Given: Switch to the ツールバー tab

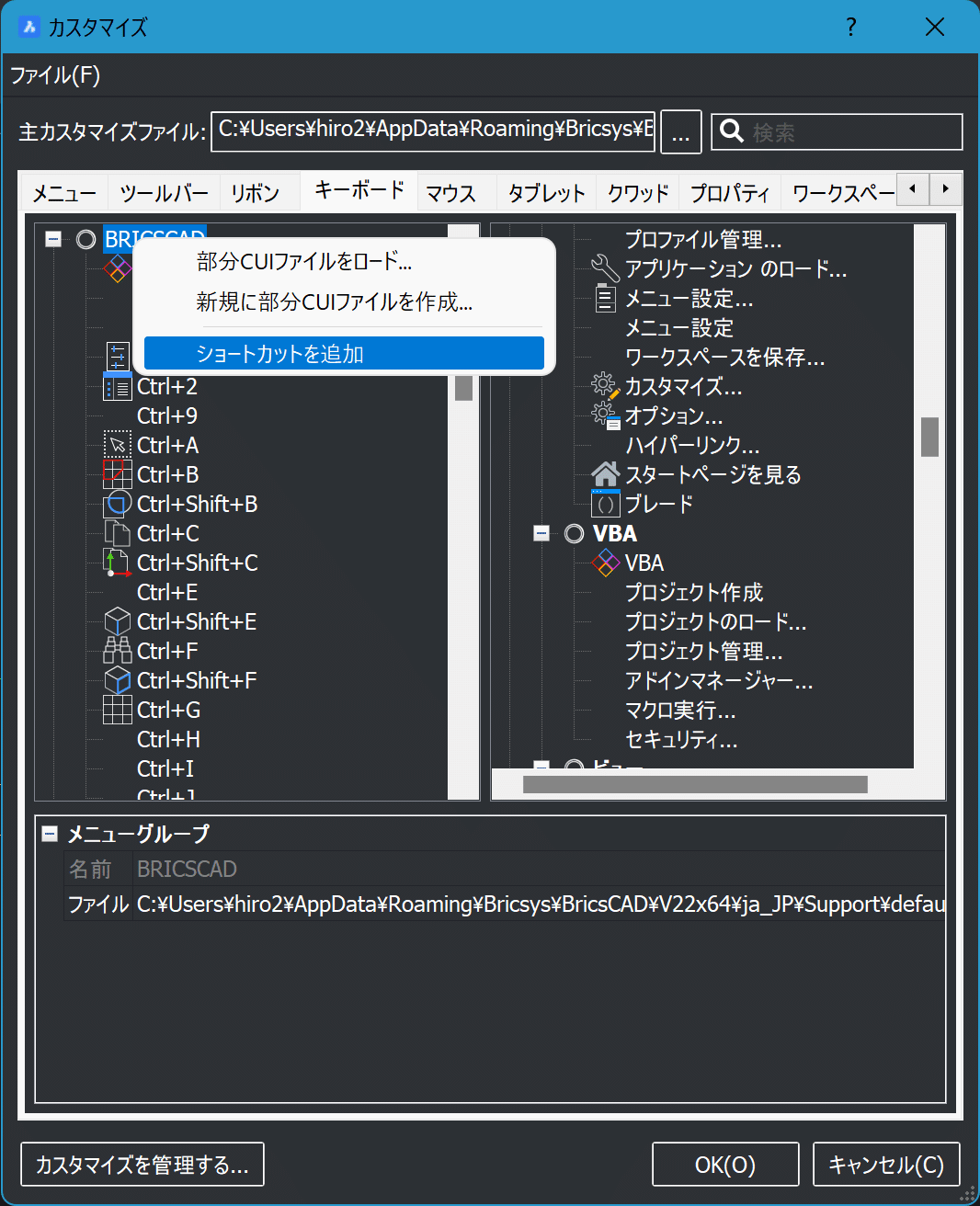Looking at the screenshot, I should [x=164, y=193].
